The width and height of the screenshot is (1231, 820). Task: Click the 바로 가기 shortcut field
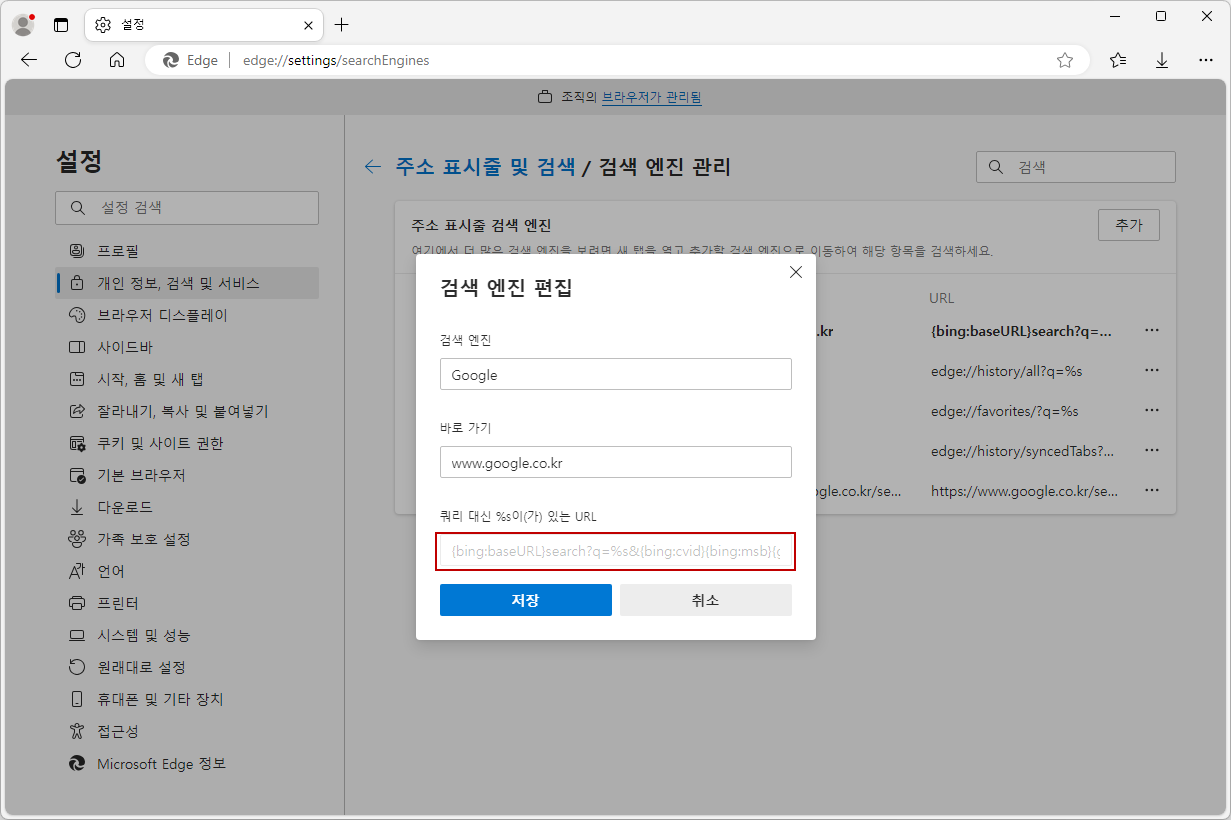coord(616,462)
